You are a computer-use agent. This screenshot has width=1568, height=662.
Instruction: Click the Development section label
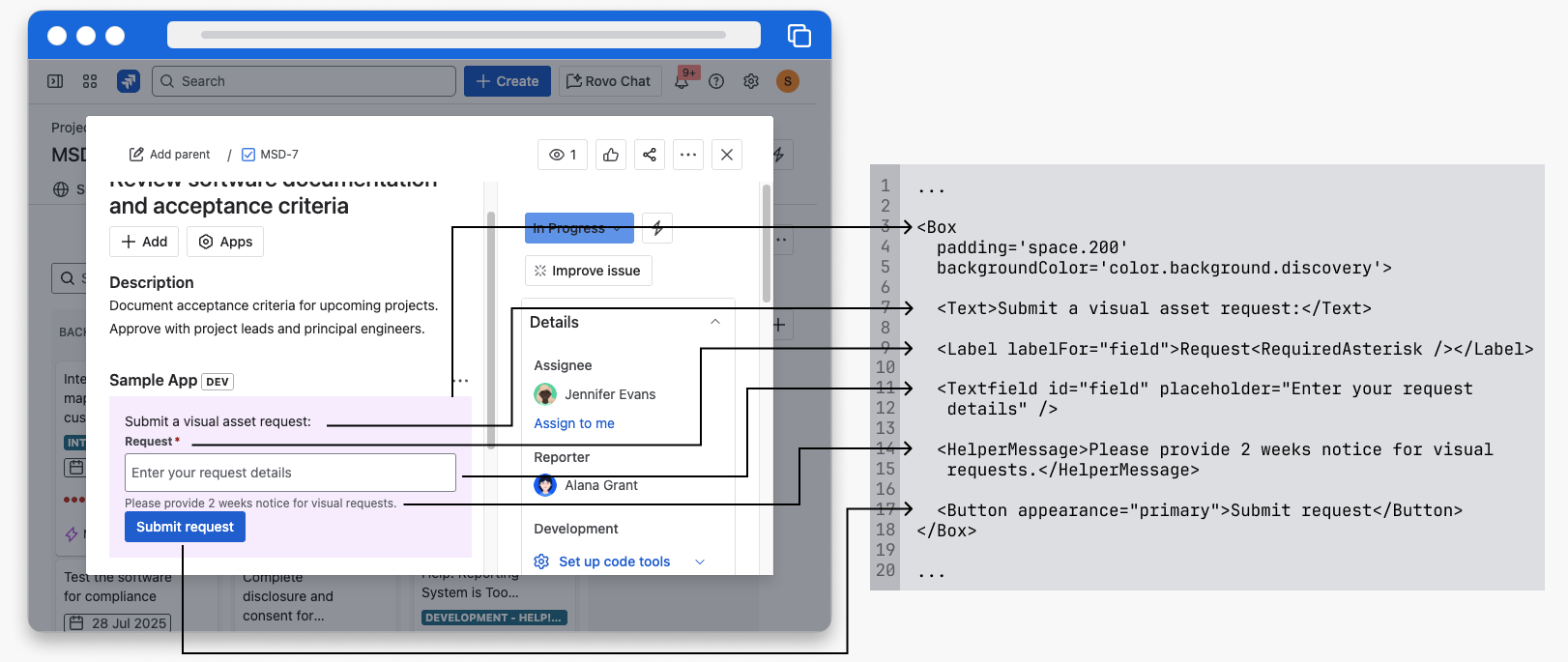pos(576,529)
